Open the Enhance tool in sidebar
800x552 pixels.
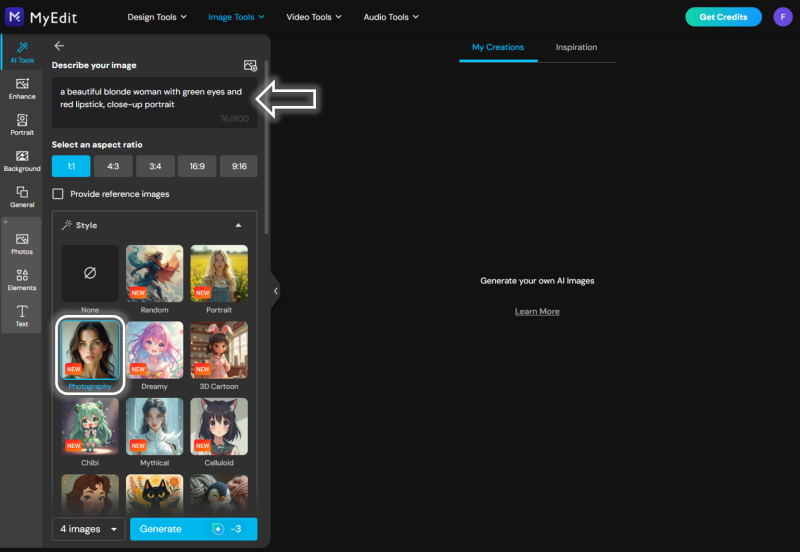(x=22, y=88)
